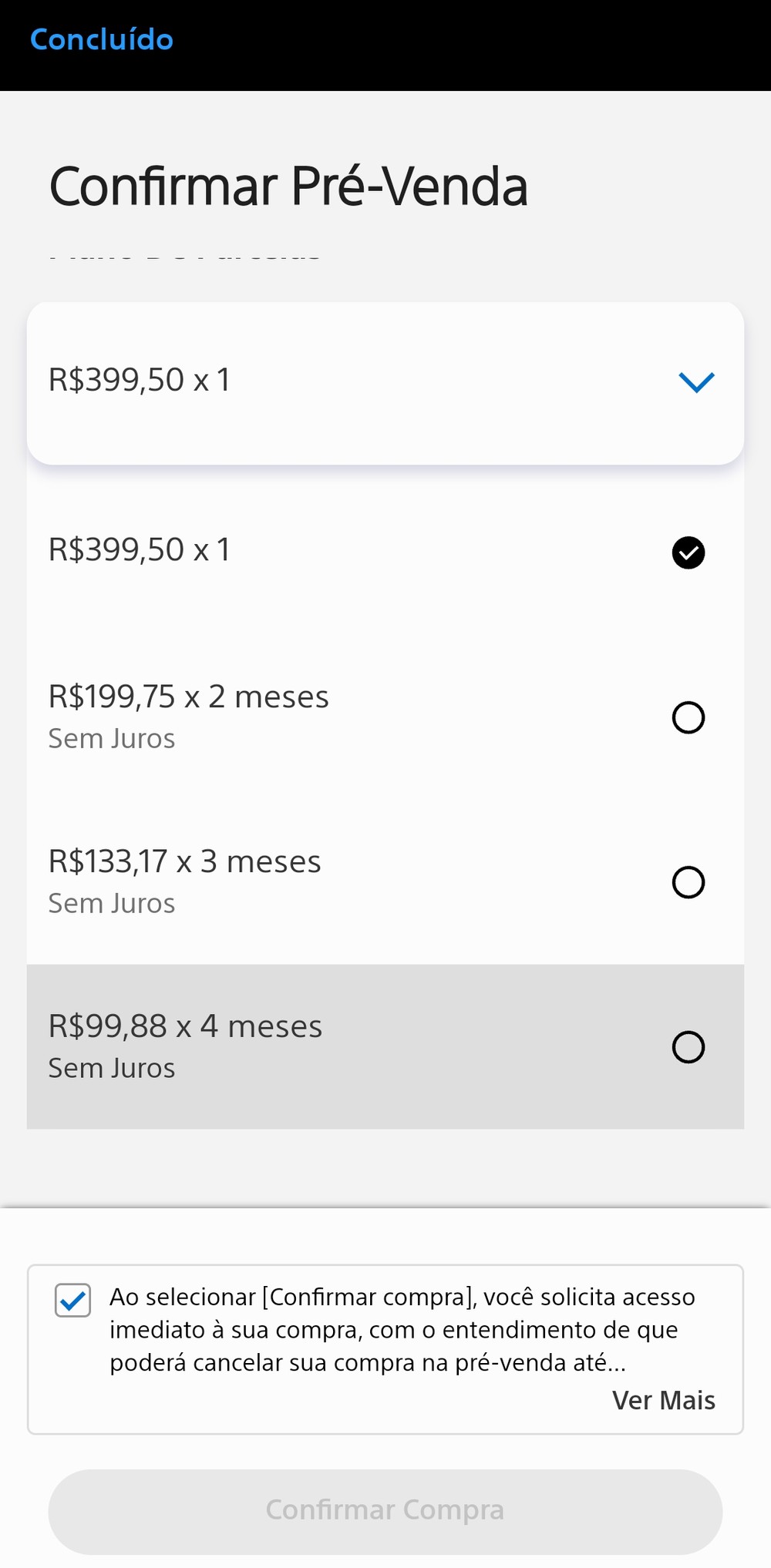The height and width of the screenshot is (1568, 771).
Task: Select the radio button for 3 meses
Action: (x=689, y=882)
